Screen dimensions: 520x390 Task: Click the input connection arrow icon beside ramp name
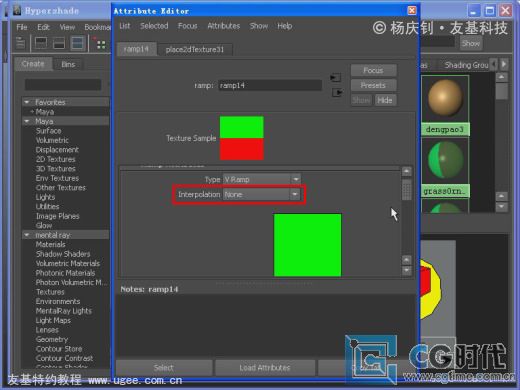pos(335,78)
